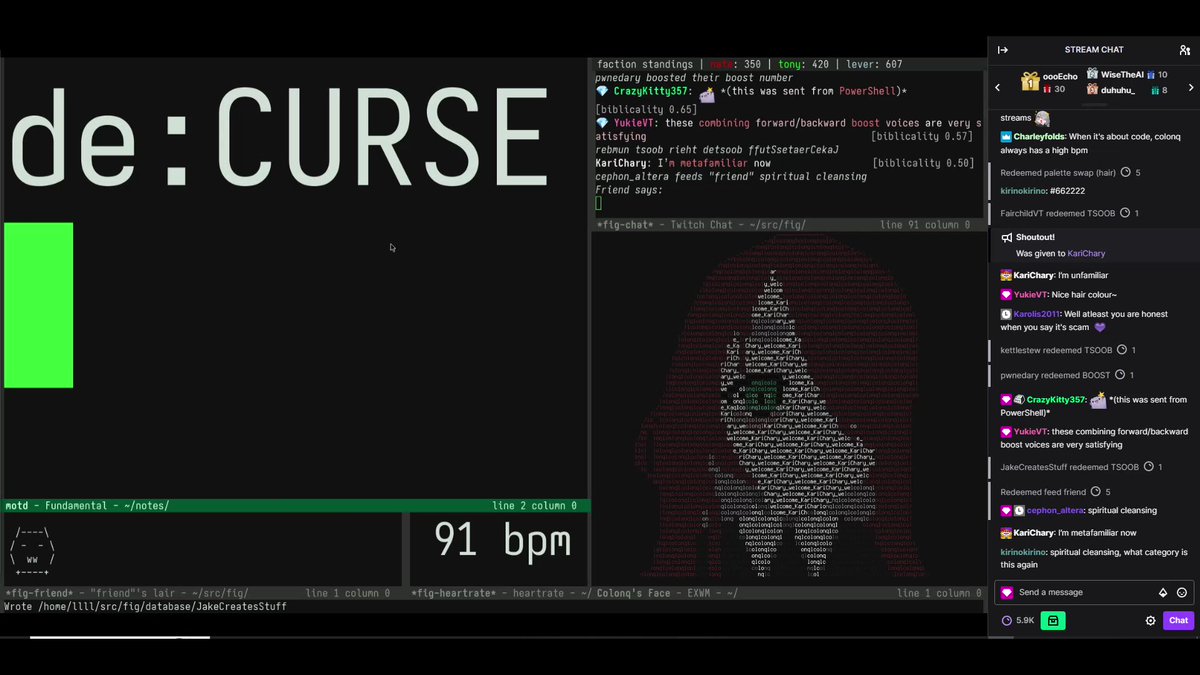Open the green rewards shop button

coord(1053,621)
